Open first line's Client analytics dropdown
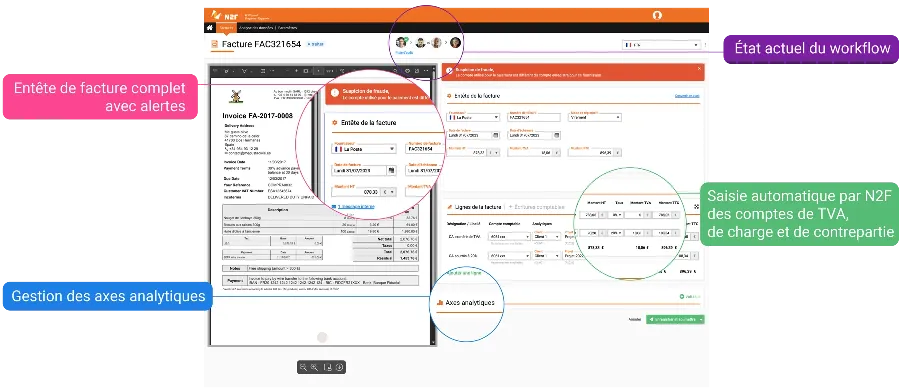The height and width of the screenshot is (390, 900). (x=546, y=237)
